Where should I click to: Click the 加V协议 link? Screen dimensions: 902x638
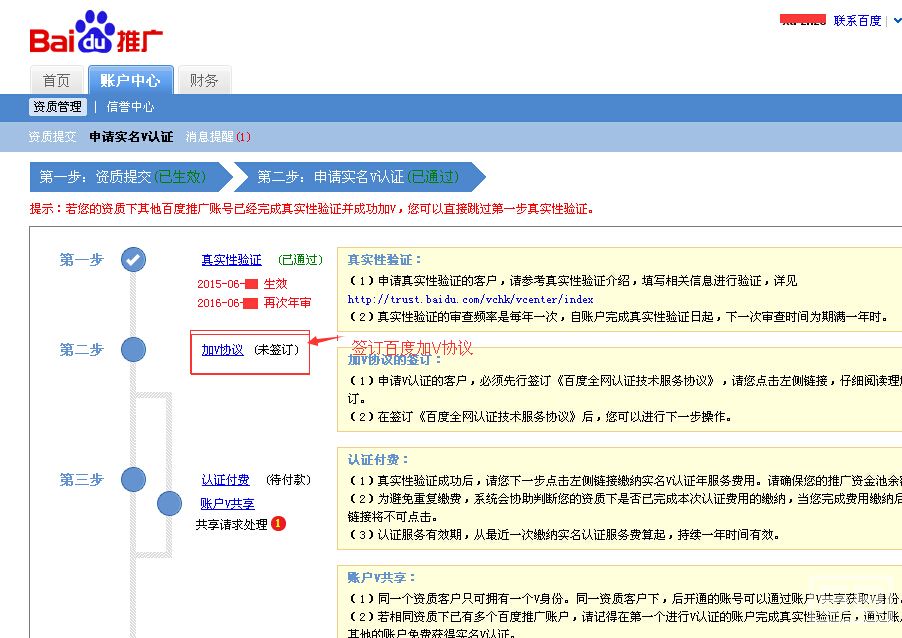click(222, 350)
